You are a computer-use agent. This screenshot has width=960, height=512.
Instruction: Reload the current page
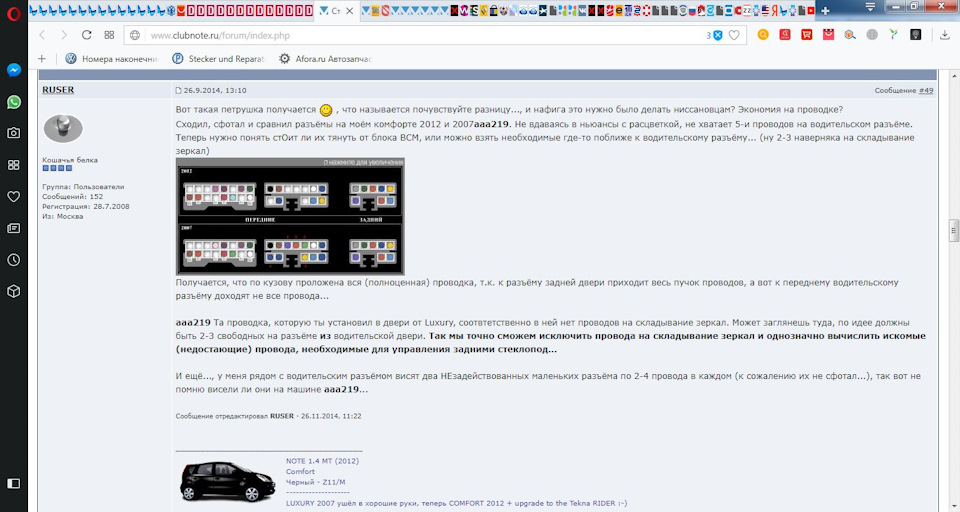tap(86, 36)
